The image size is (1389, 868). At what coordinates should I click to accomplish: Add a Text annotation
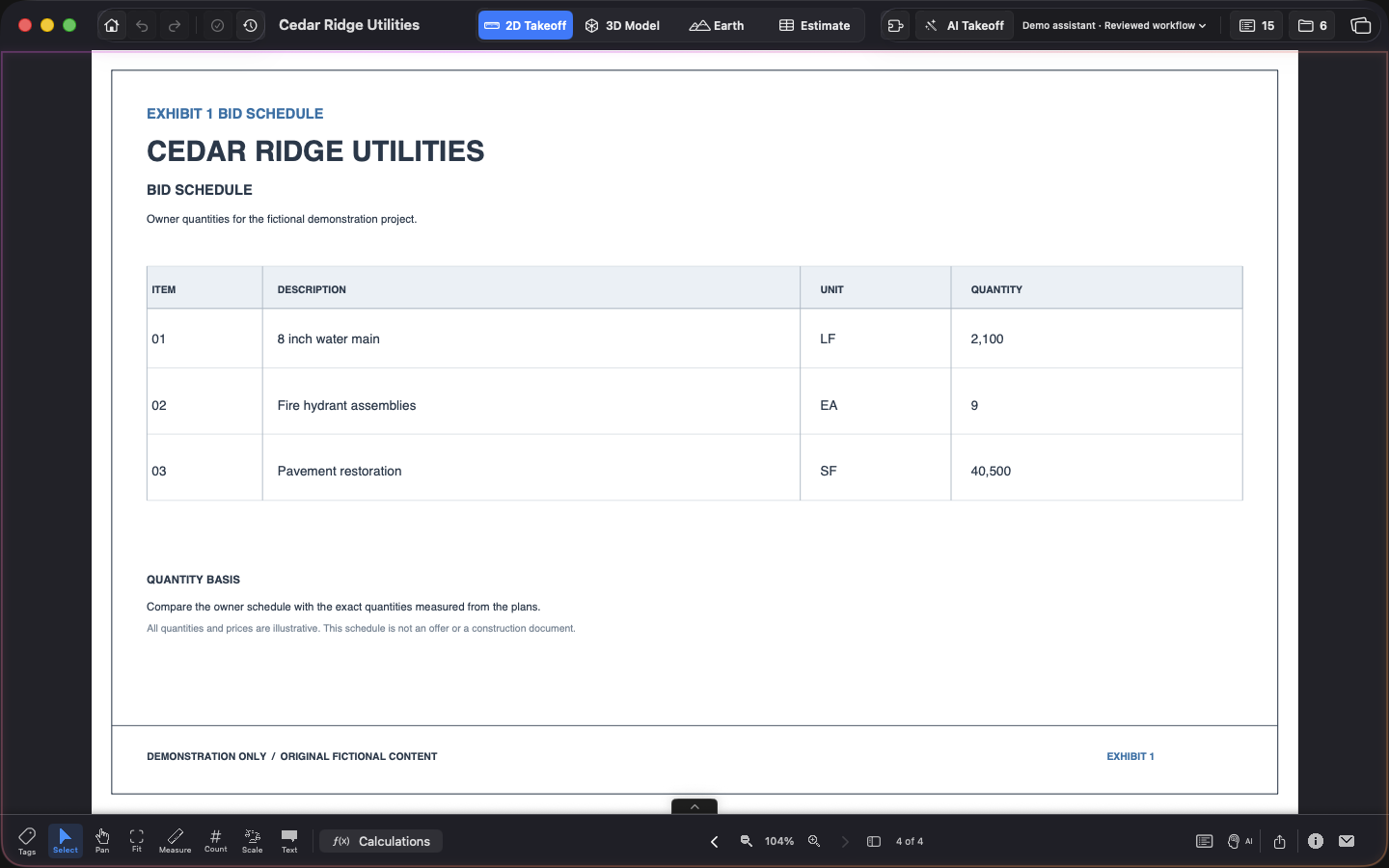(289, 841)
